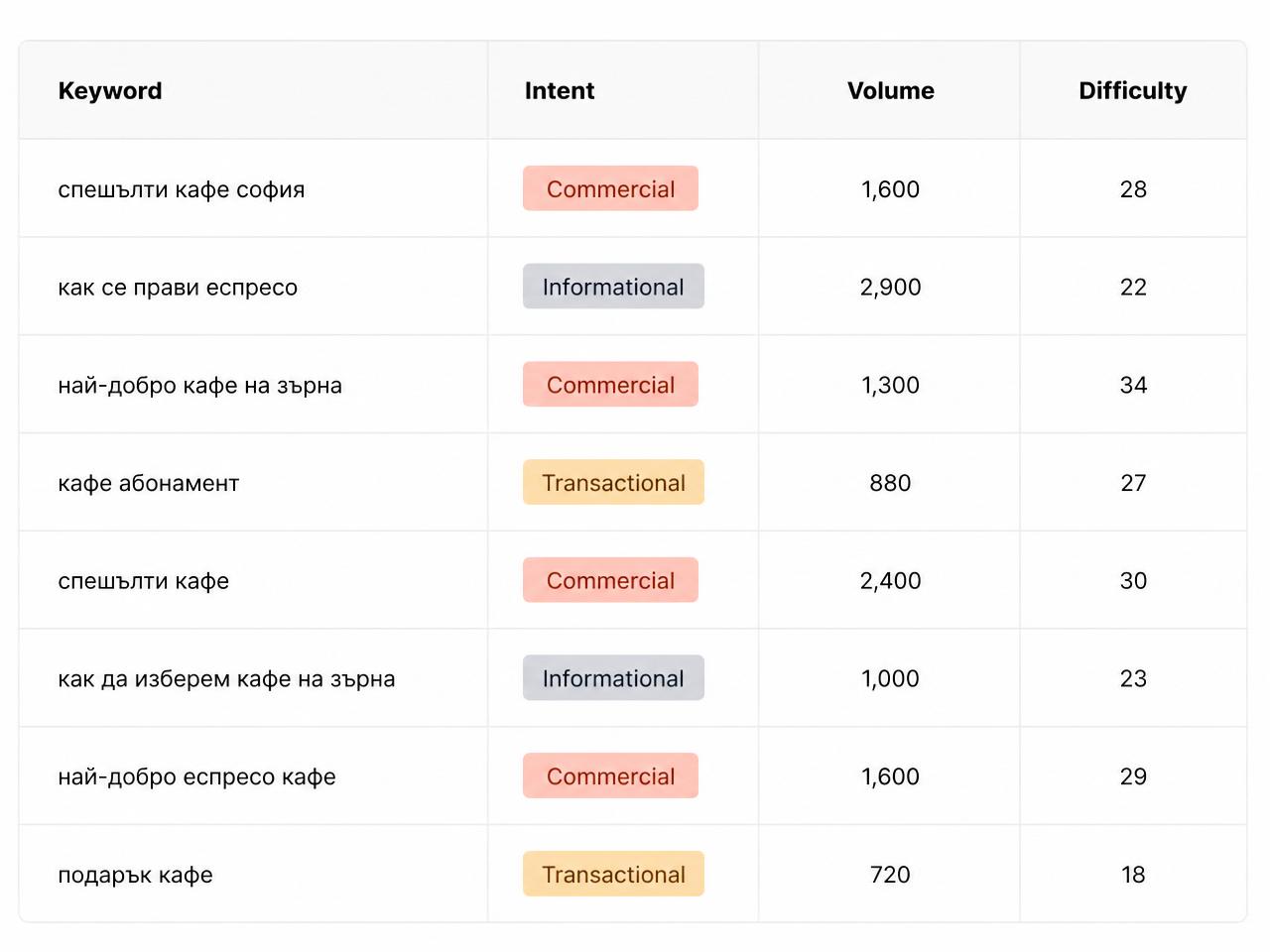Click difficulty value 34
Image resolution: width=1270 pixels, height=952 pixels.
pyautogui.click(x=1133, y=385)
